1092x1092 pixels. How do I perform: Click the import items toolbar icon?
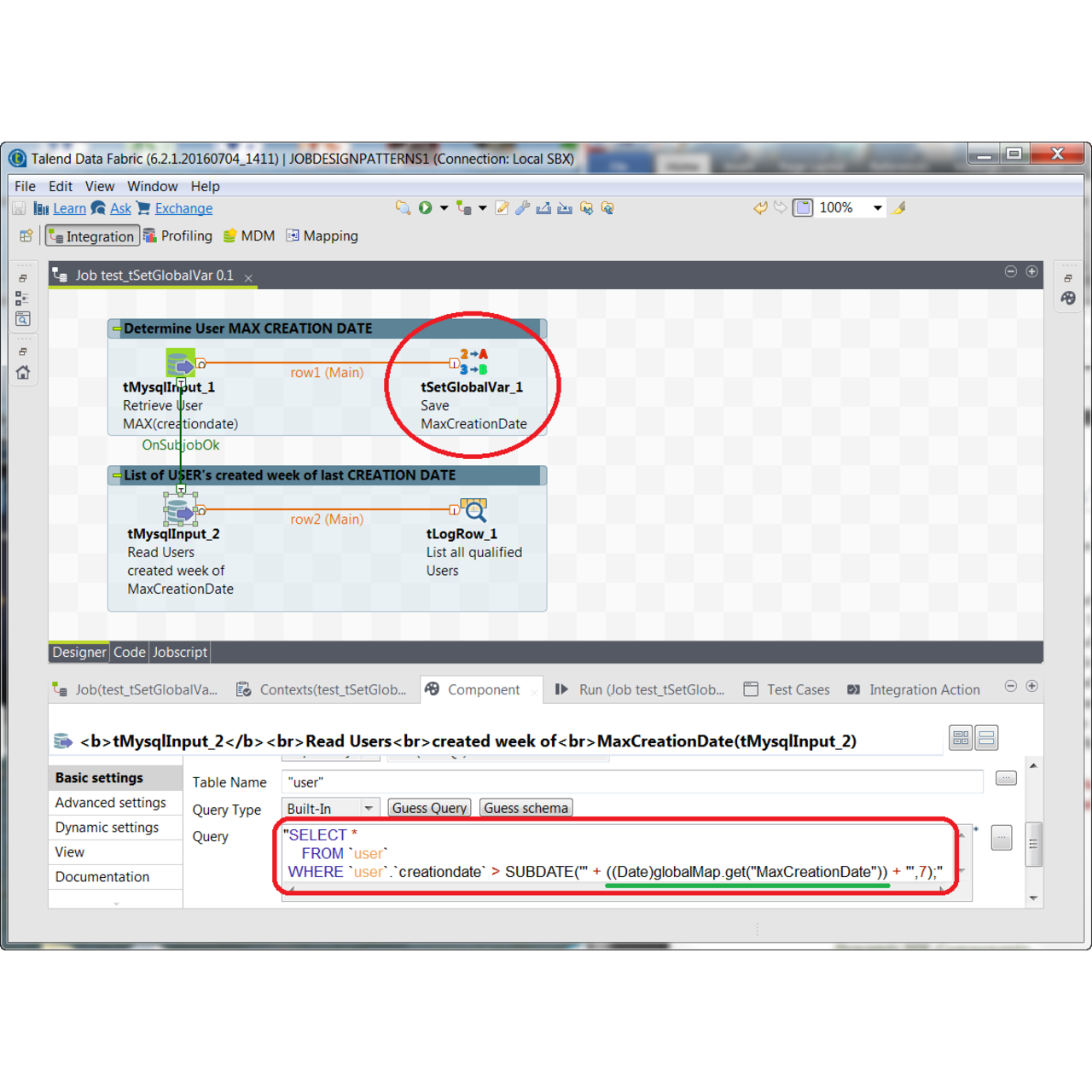(565, 207)
